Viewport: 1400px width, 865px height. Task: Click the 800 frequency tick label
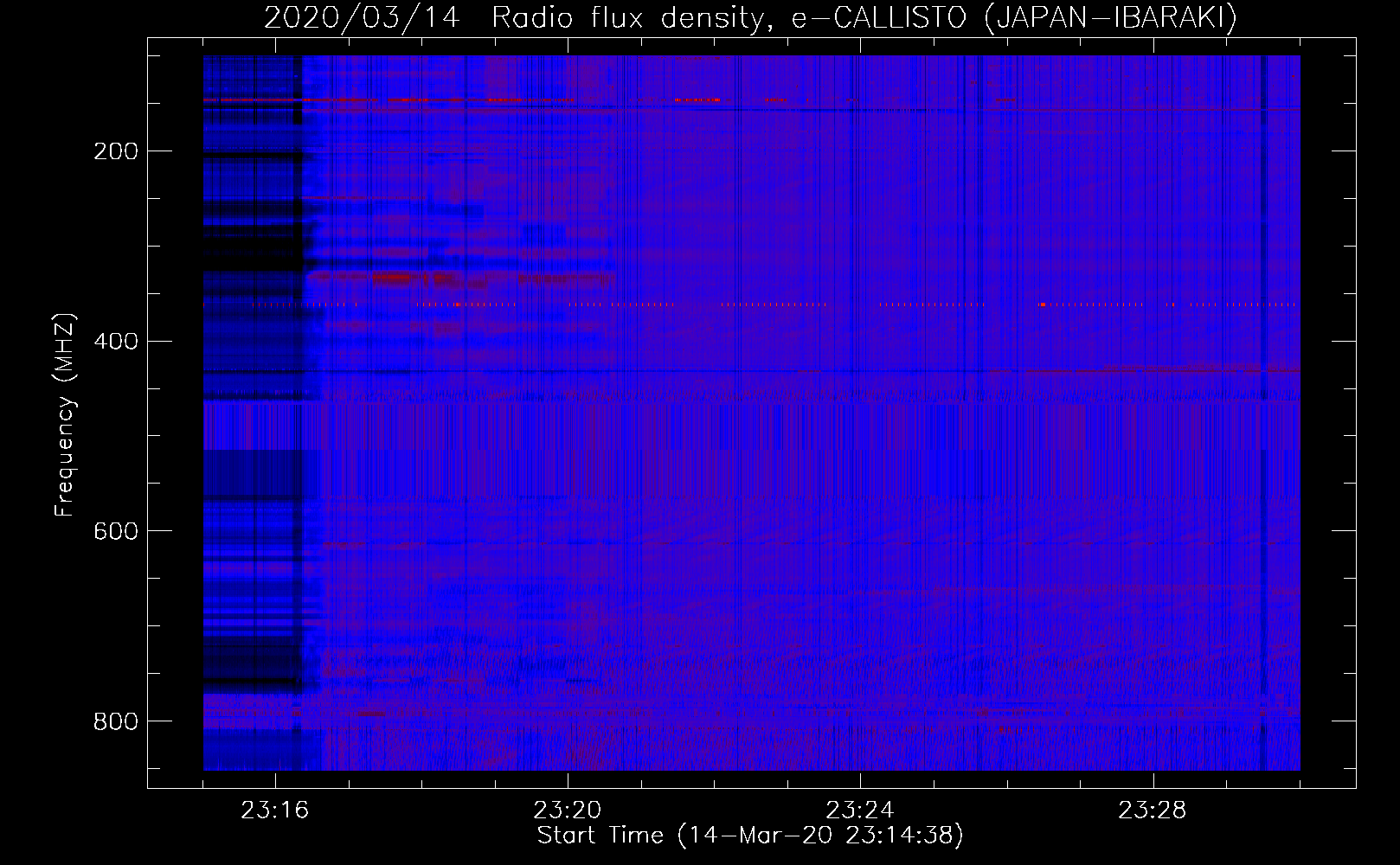[x=116, y=721]
